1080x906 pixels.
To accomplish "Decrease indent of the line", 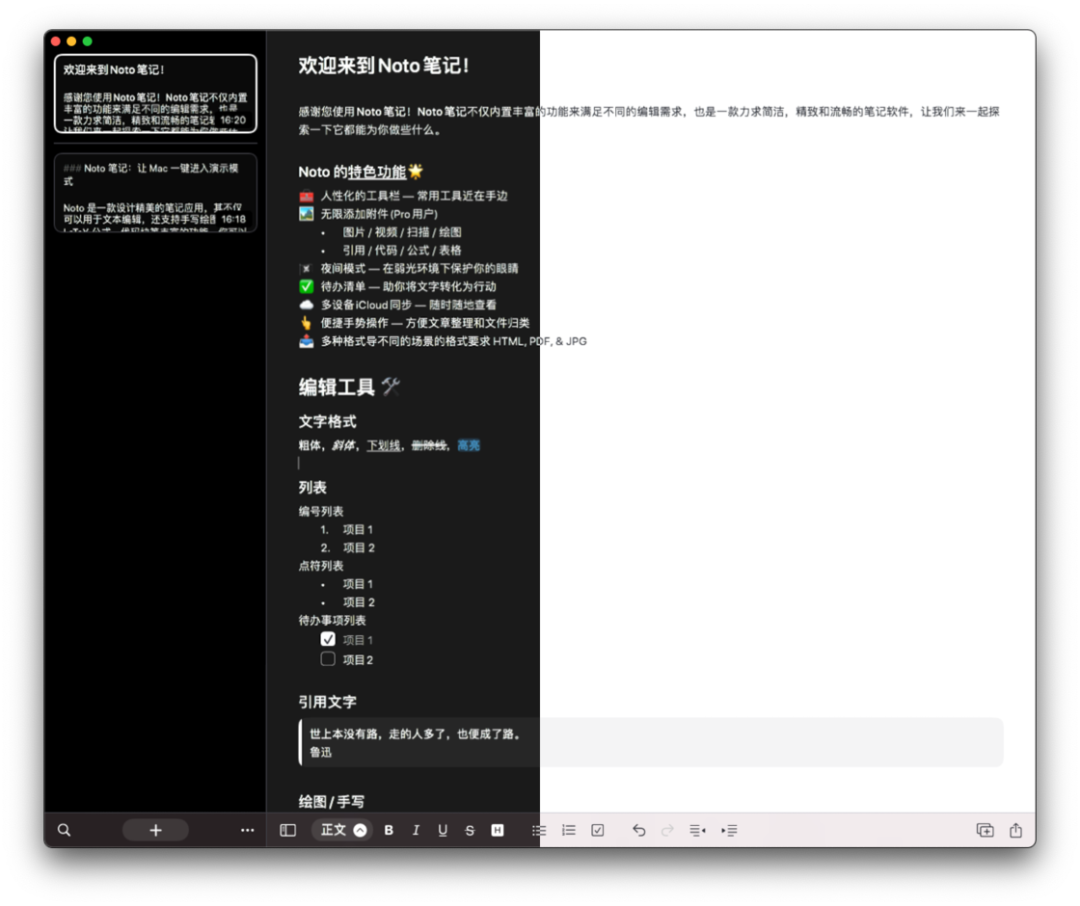I will [698, 830].
